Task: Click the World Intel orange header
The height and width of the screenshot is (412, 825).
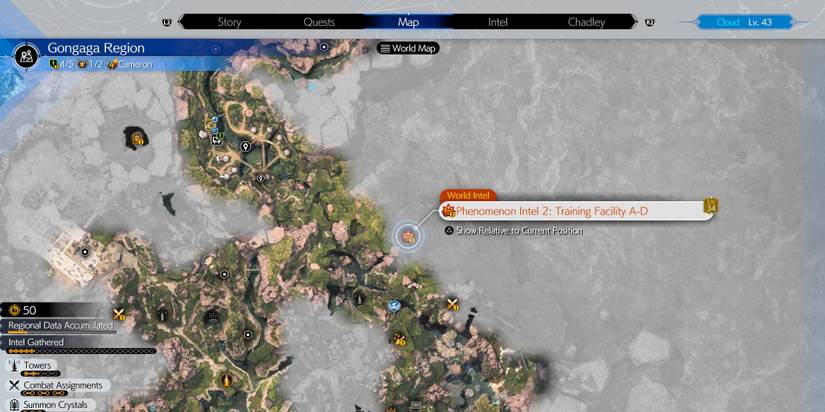Action: 468,195
